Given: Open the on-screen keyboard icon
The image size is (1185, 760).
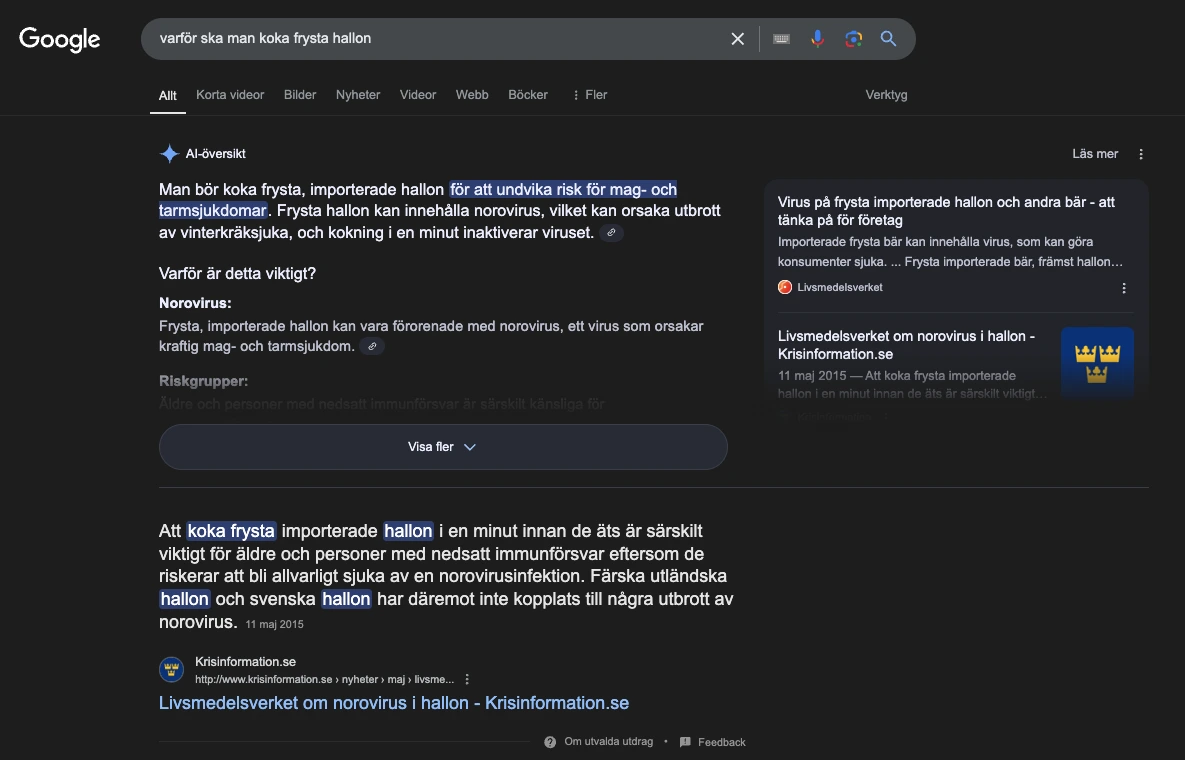Looking at the screenshot, I should (781, 38).
